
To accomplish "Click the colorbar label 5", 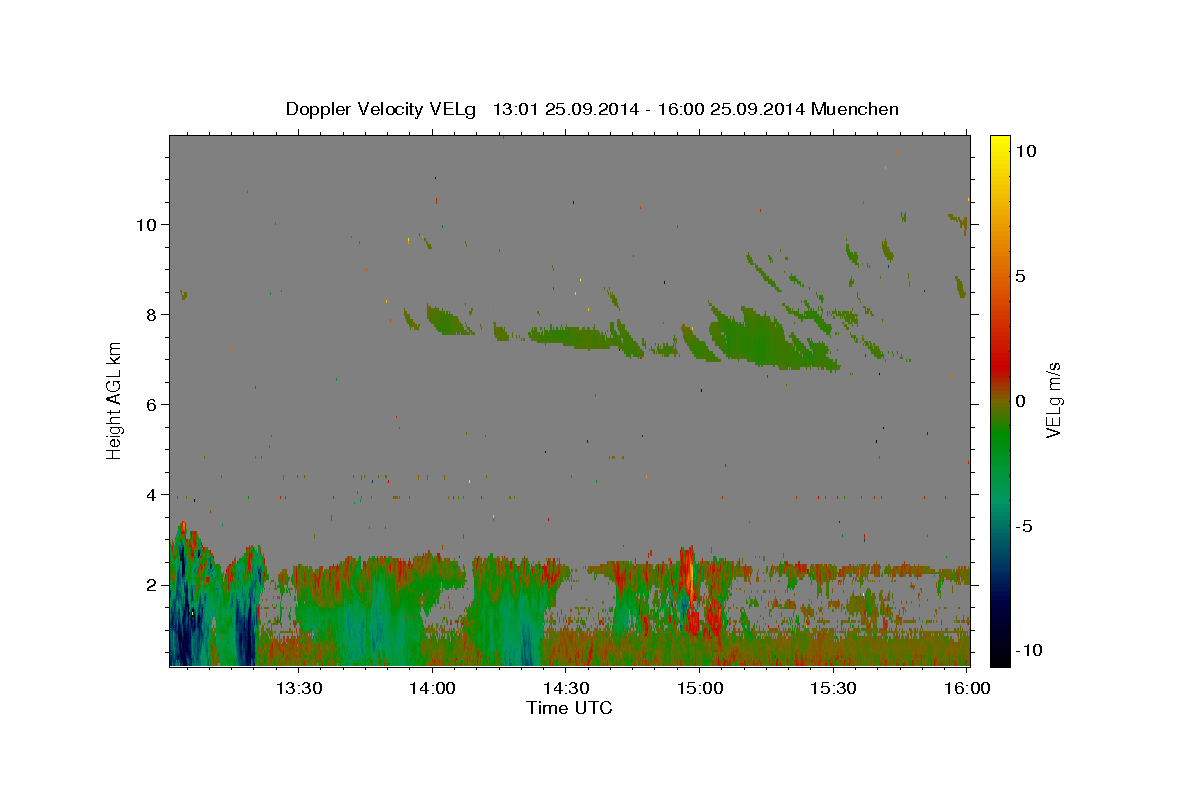I will tap(1021, 276).
